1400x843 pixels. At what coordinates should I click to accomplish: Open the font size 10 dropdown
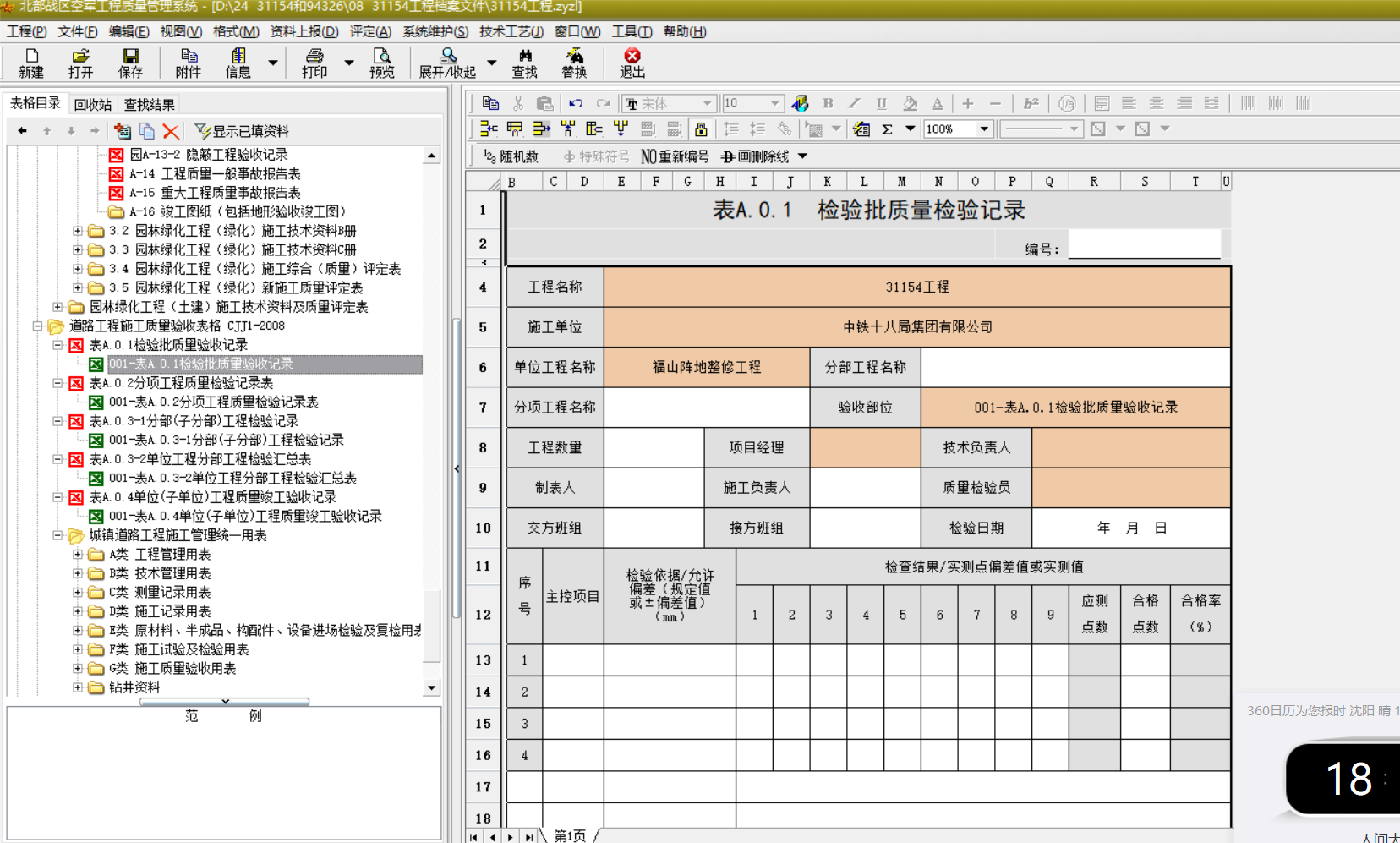775,103
